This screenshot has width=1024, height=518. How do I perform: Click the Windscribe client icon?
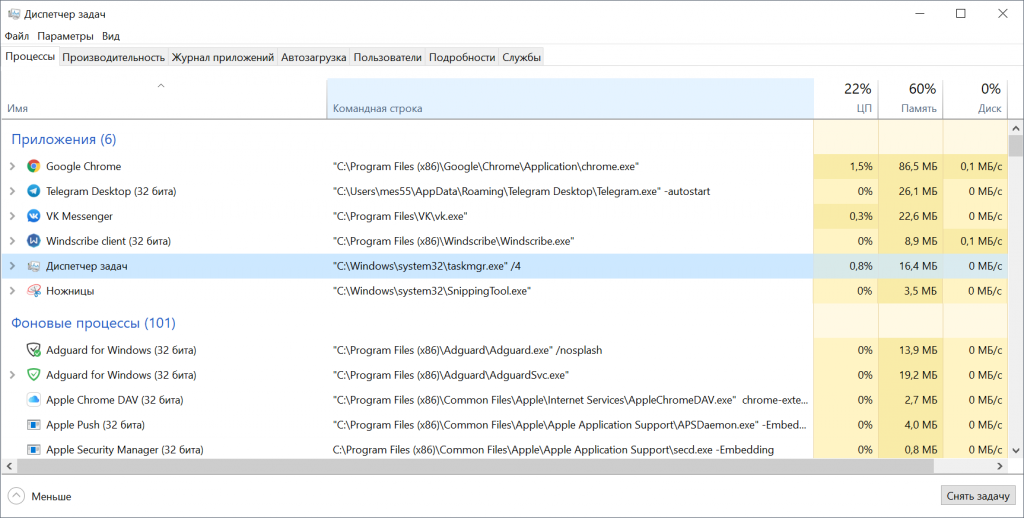point(33,241)
